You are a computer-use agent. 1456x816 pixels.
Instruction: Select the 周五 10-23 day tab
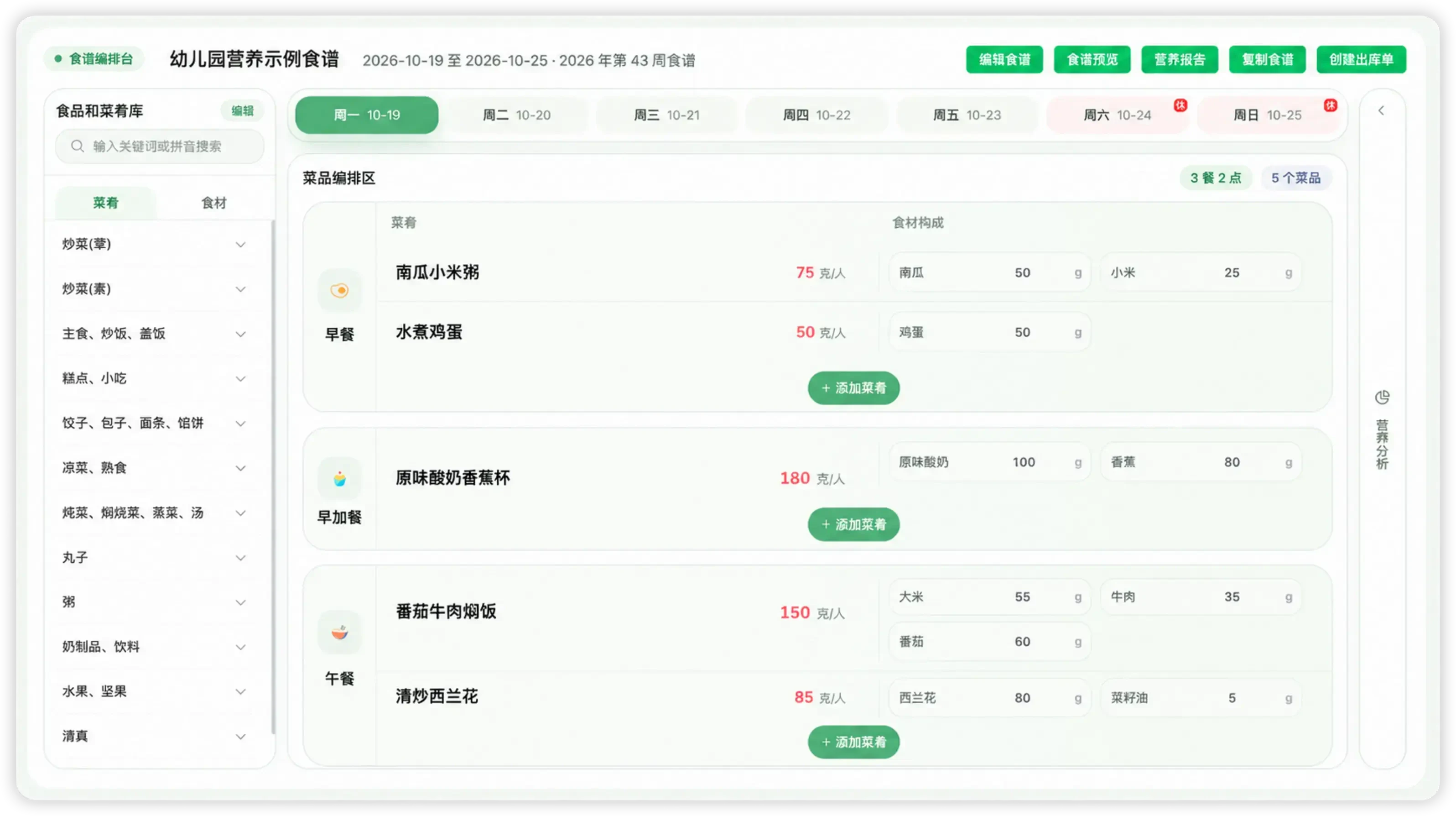967,115
